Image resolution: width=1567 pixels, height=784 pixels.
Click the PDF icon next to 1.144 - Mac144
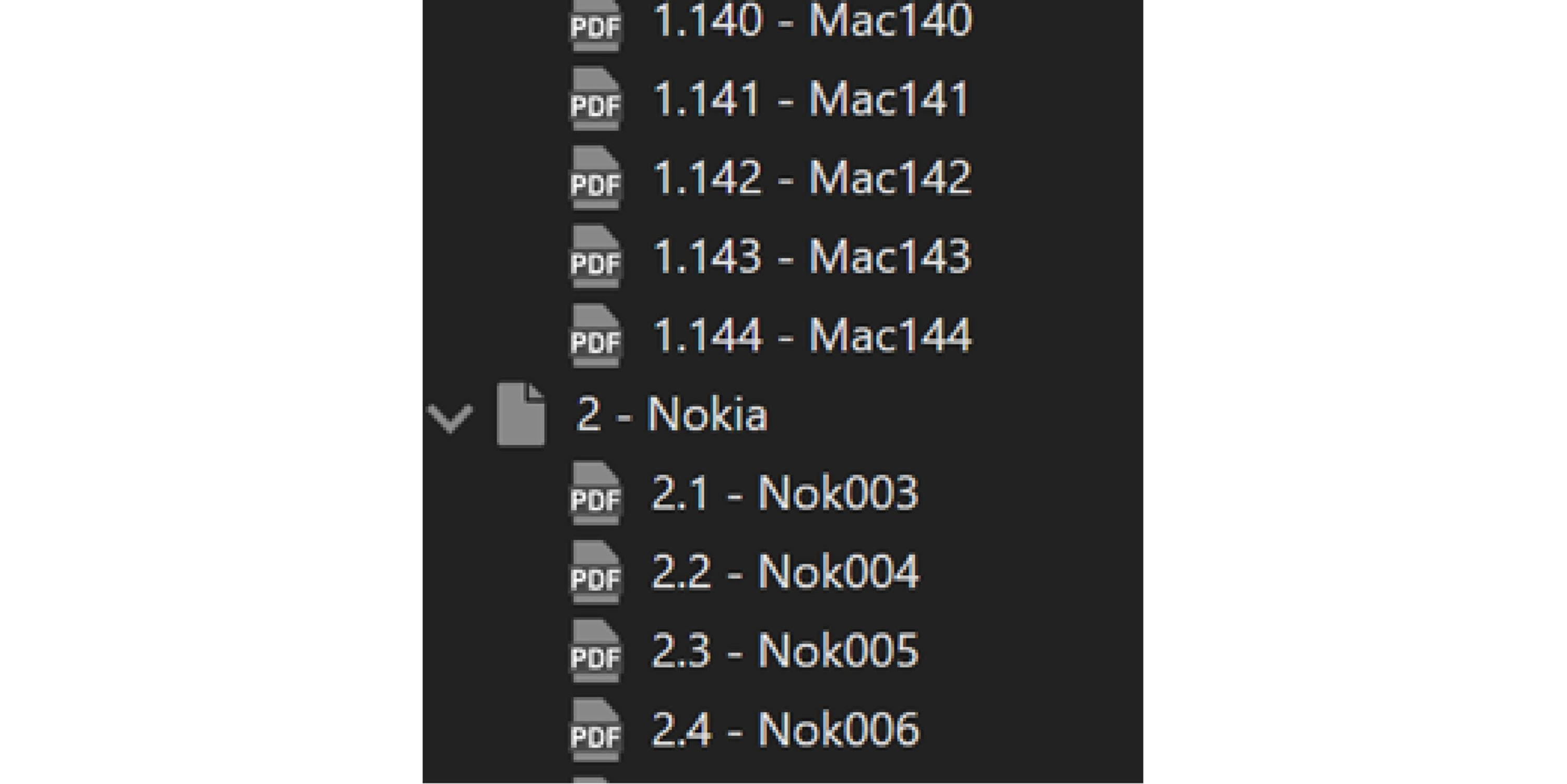tap(595, 335)
